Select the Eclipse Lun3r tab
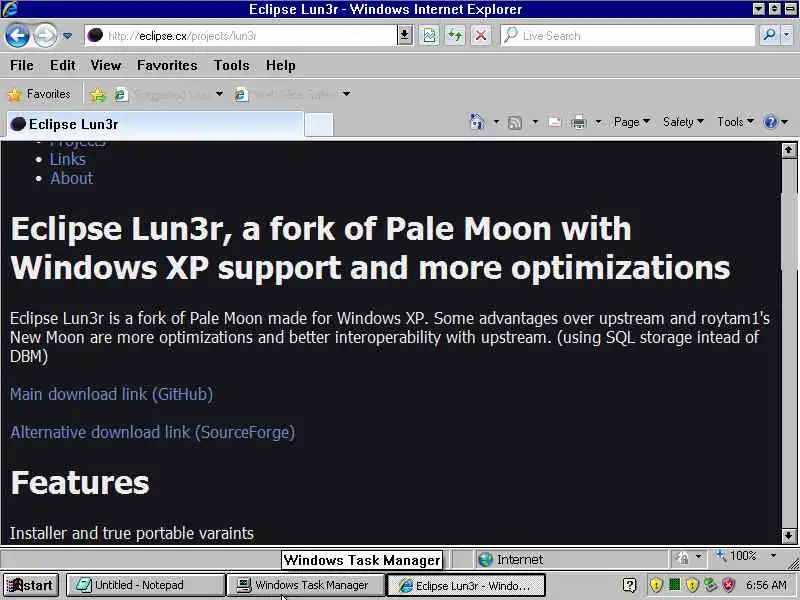 point(155,124)
